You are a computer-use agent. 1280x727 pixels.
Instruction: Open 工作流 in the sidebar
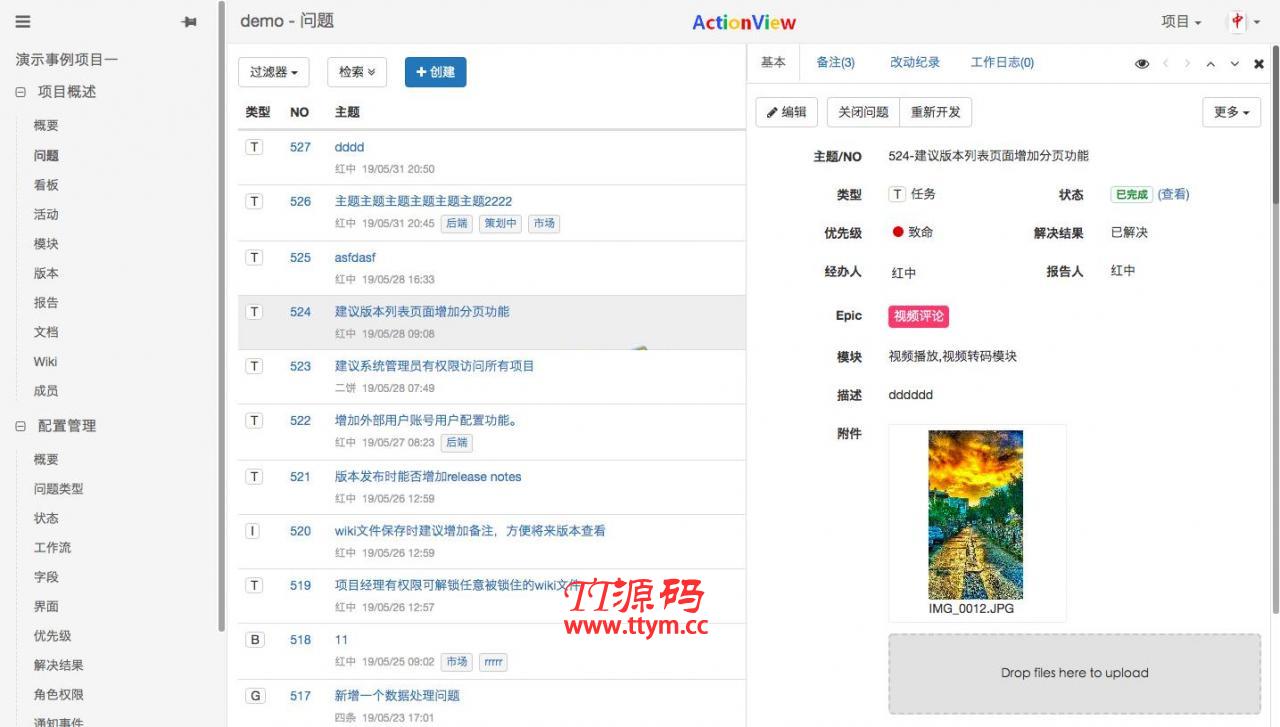[x=52, y=548]
